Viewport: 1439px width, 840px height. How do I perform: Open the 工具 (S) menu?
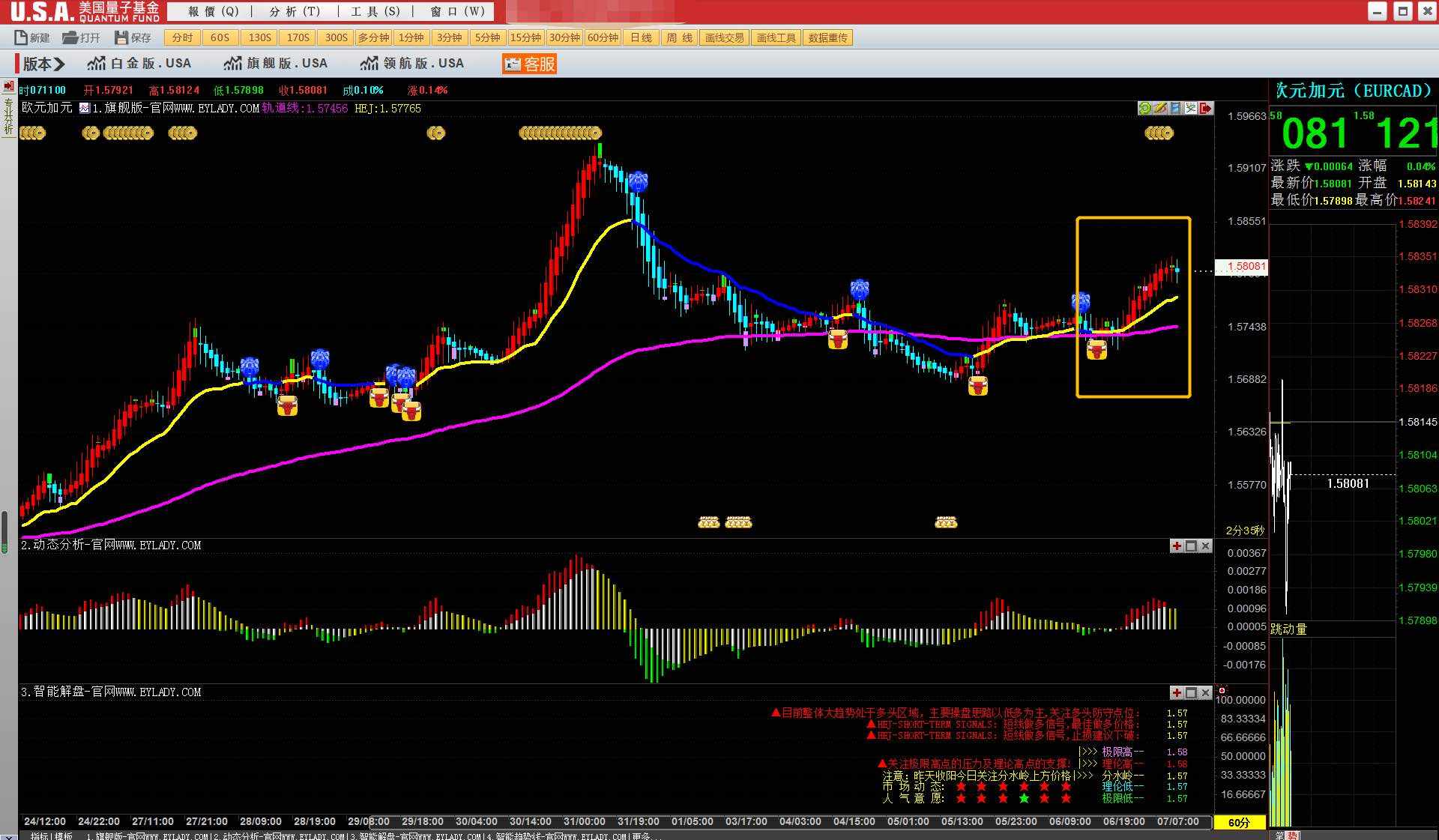375,11
